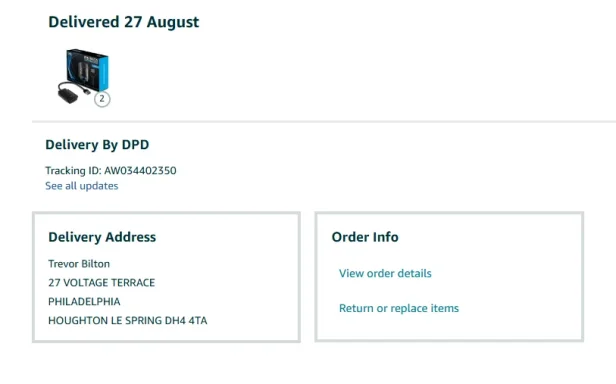Click the Delivery By DPD heading
Screen dimensions: 616x384
pyautogui.click(x=97, y=145)
